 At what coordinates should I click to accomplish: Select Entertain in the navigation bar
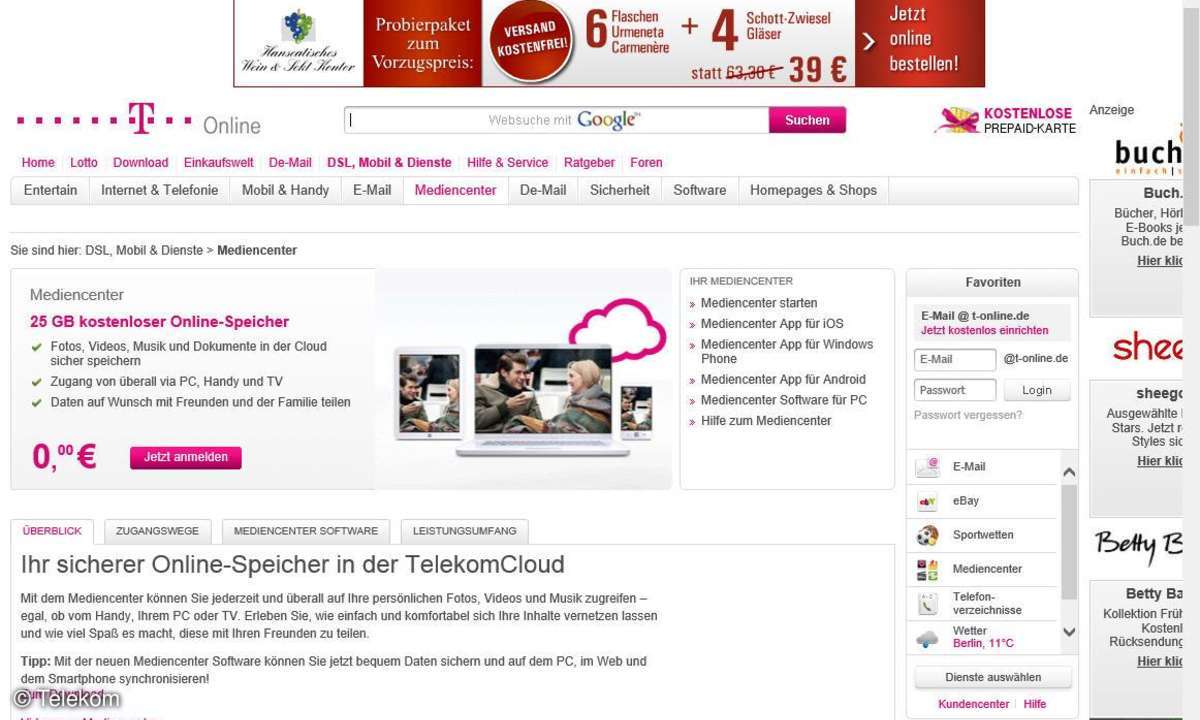tap(50, 190)
